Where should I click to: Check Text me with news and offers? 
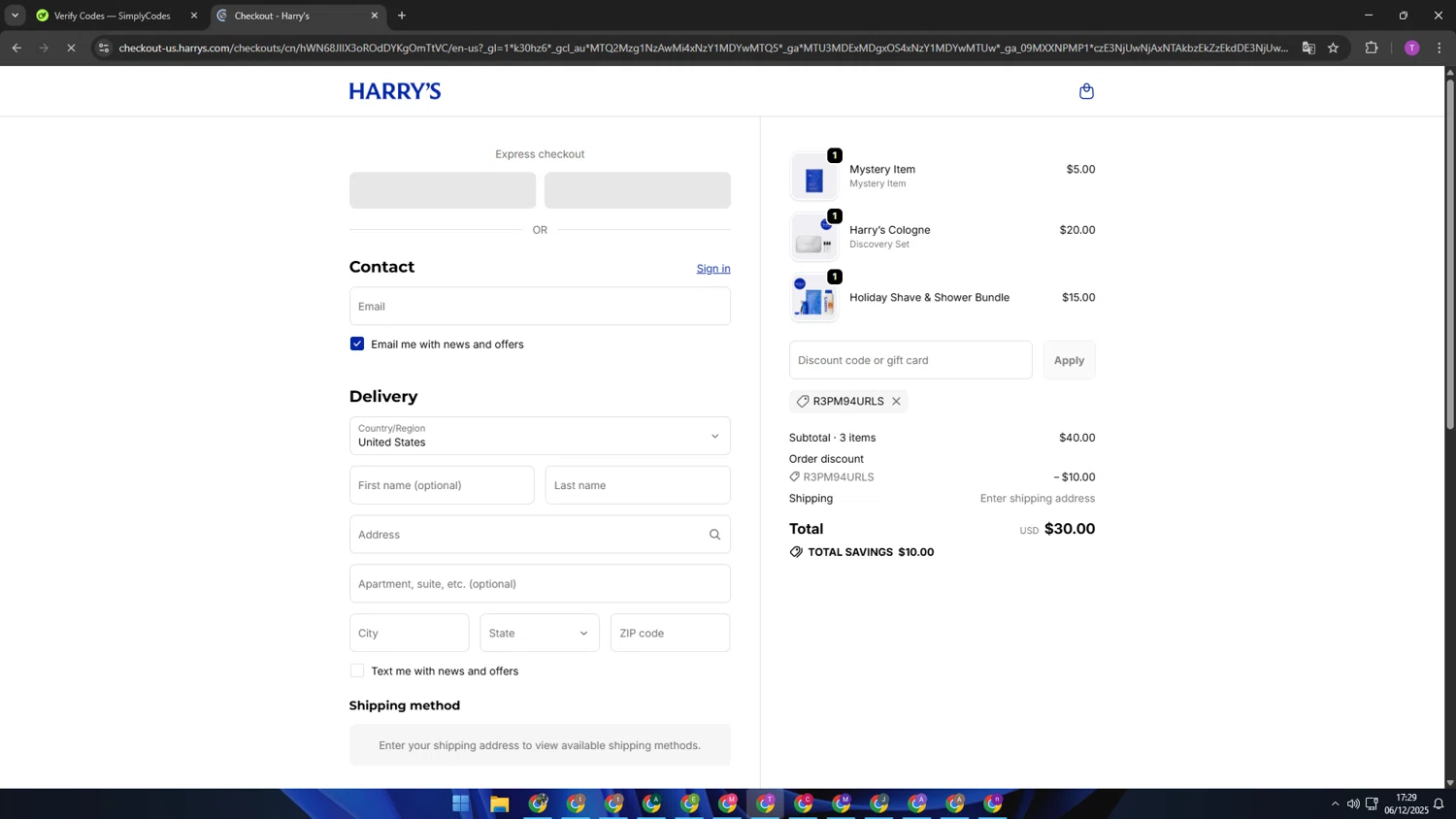point(357,671)
